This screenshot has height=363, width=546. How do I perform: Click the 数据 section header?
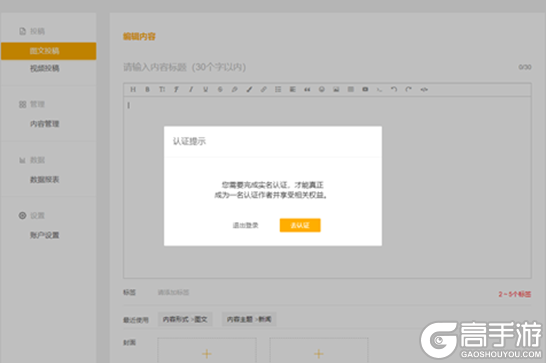click(32, 160)
